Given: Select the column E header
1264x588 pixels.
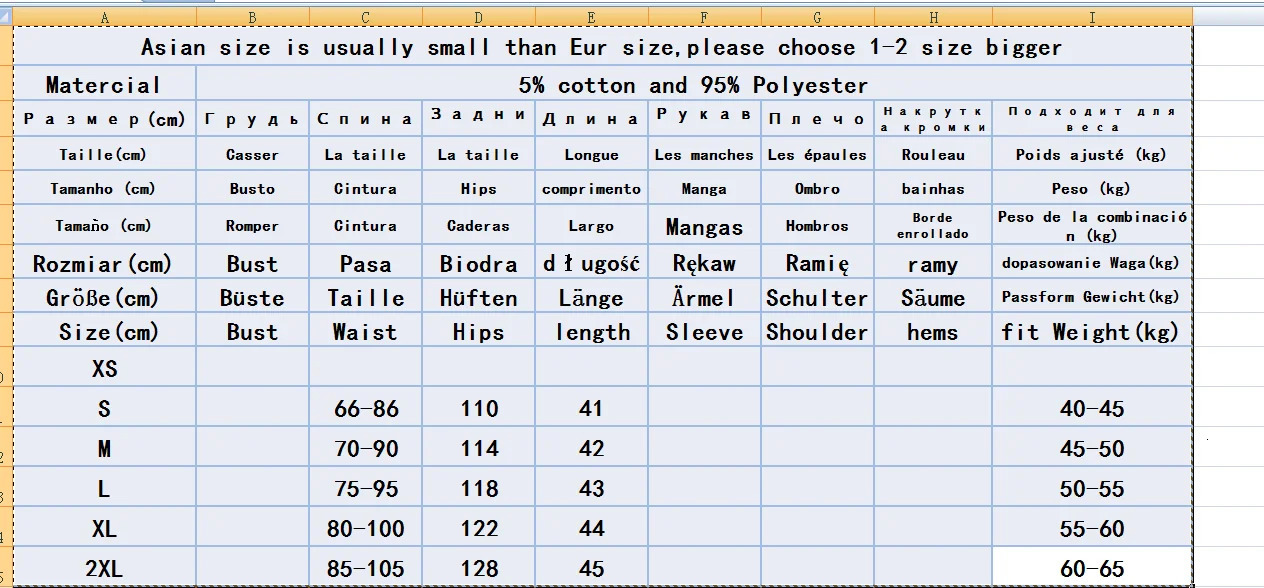Looking at the screenshot, I should coord(591,17).
